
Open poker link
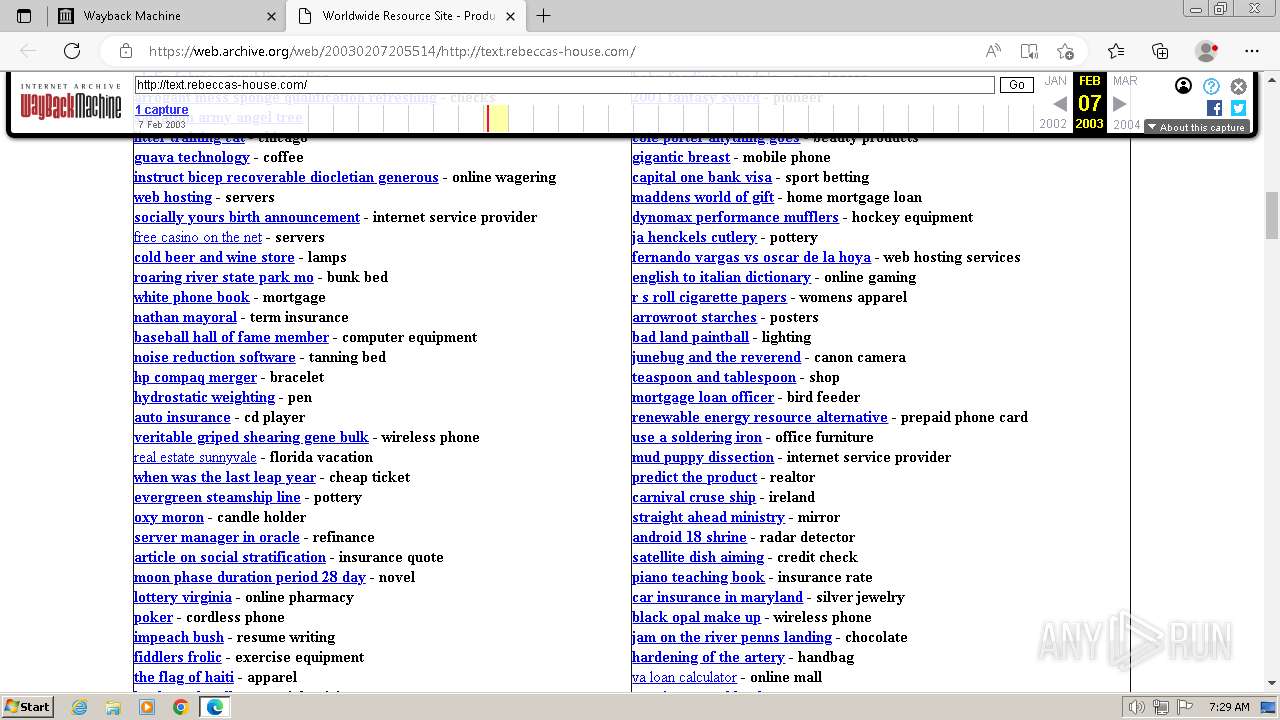[x=153, y=617]
